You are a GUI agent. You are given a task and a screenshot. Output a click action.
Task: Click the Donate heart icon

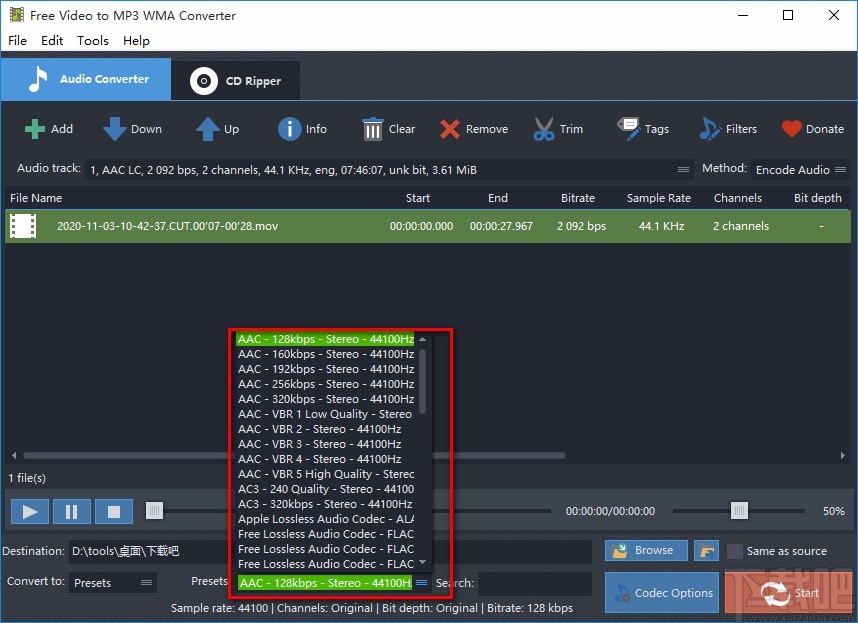point(791,129)
